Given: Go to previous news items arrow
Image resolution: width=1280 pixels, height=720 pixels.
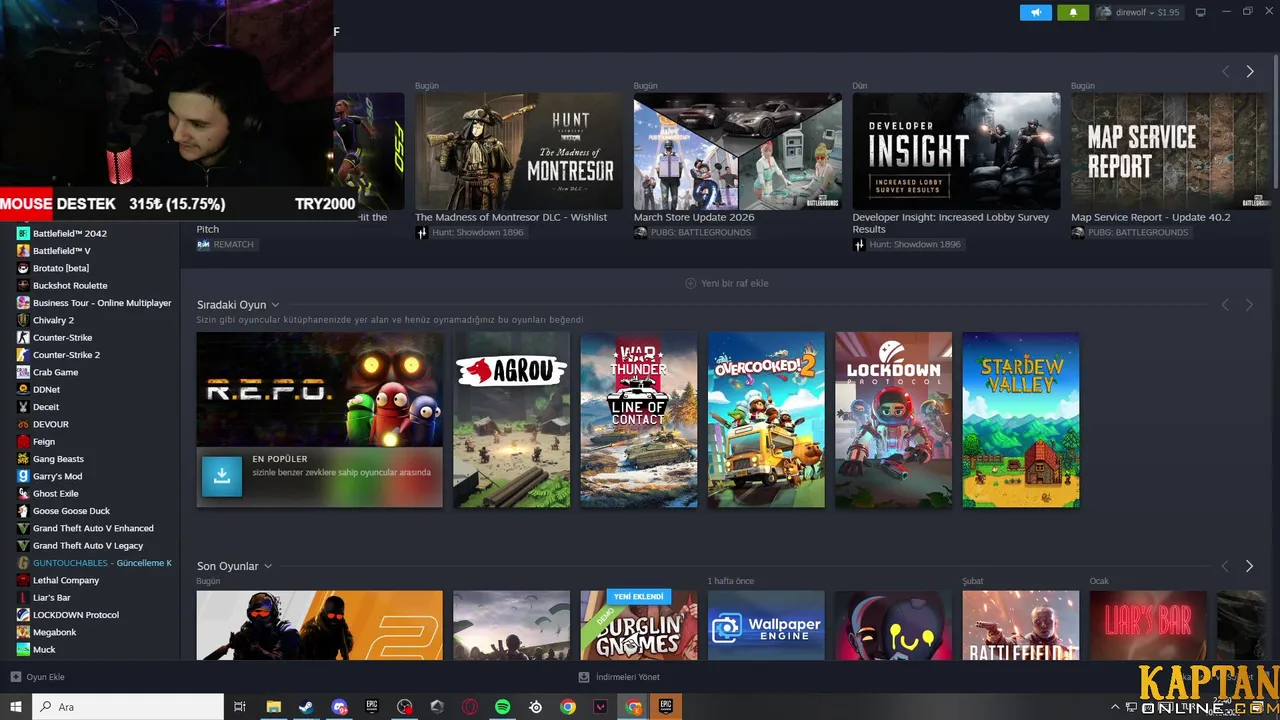Looking at the screenshot, I should [x=1225, y=71].
